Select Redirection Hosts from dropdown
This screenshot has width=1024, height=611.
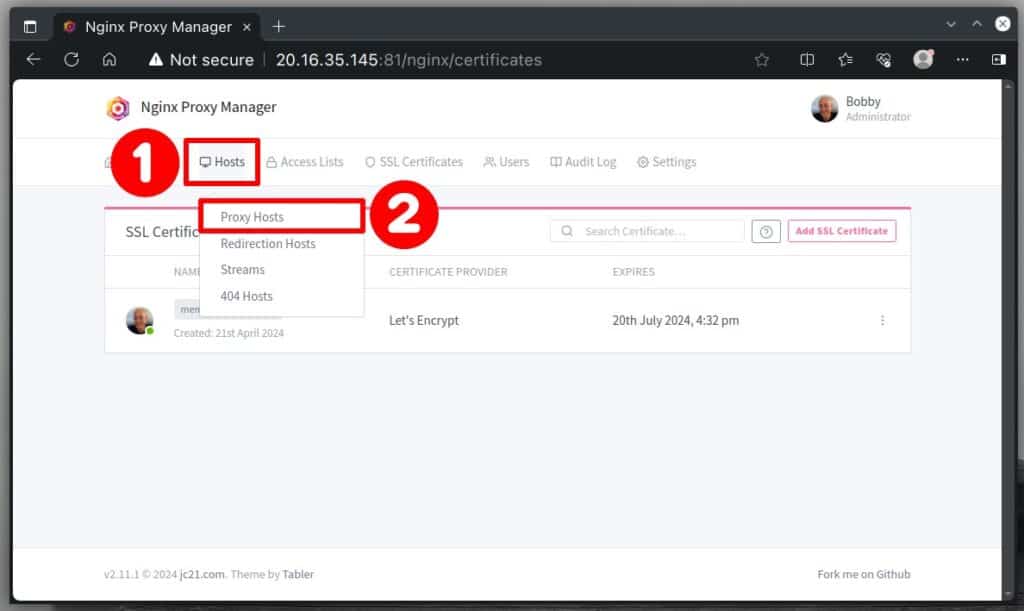pos(281,243)
